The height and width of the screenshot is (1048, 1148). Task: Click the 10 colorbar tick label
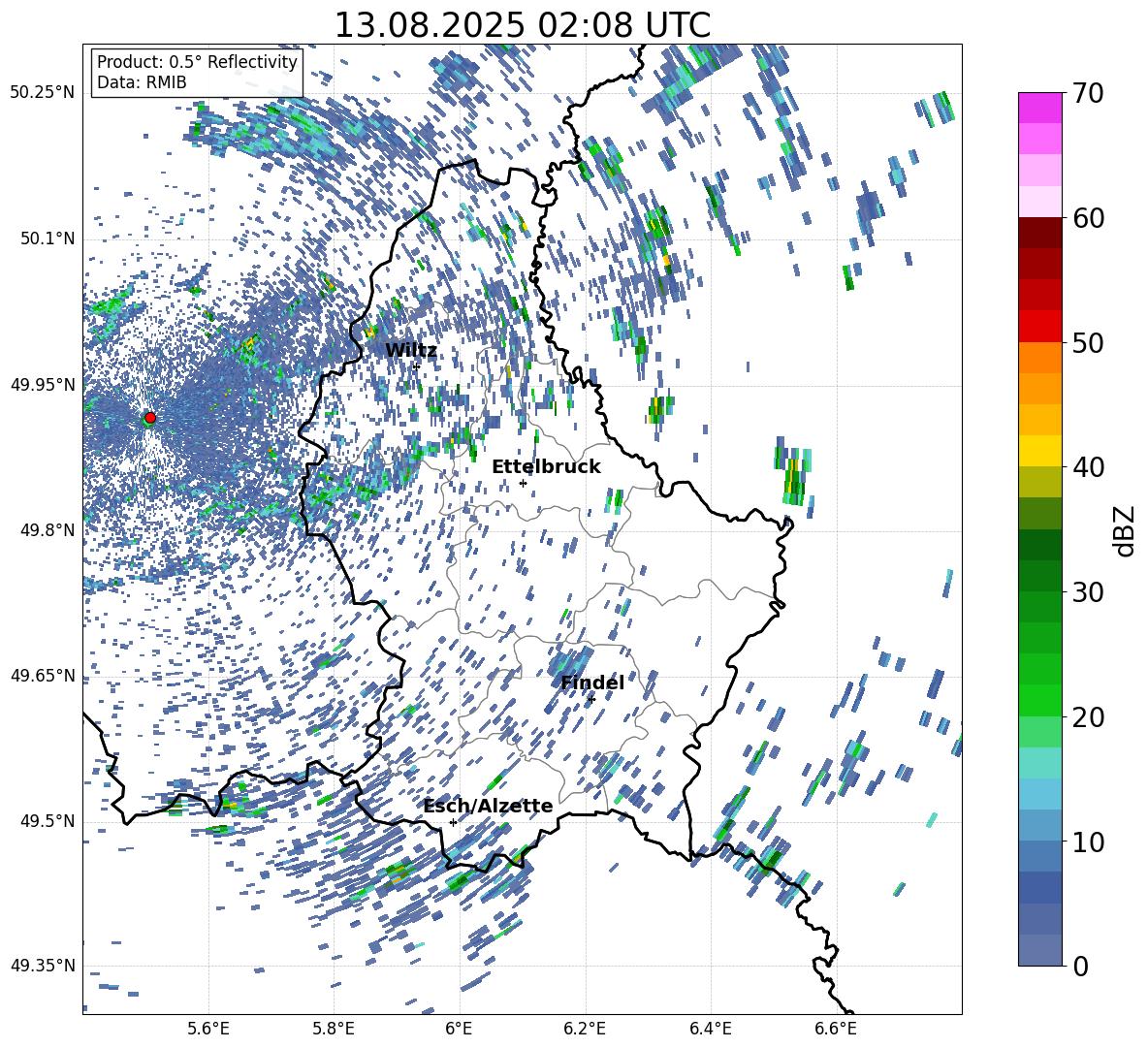coord(1088,842)
